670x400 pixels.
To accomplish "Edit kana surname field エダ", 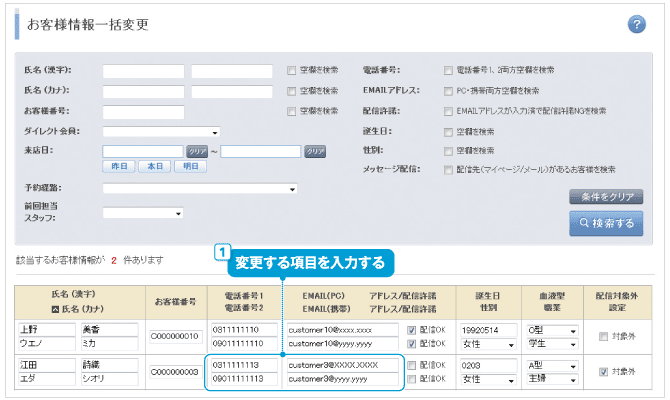I will pos(47,379).
